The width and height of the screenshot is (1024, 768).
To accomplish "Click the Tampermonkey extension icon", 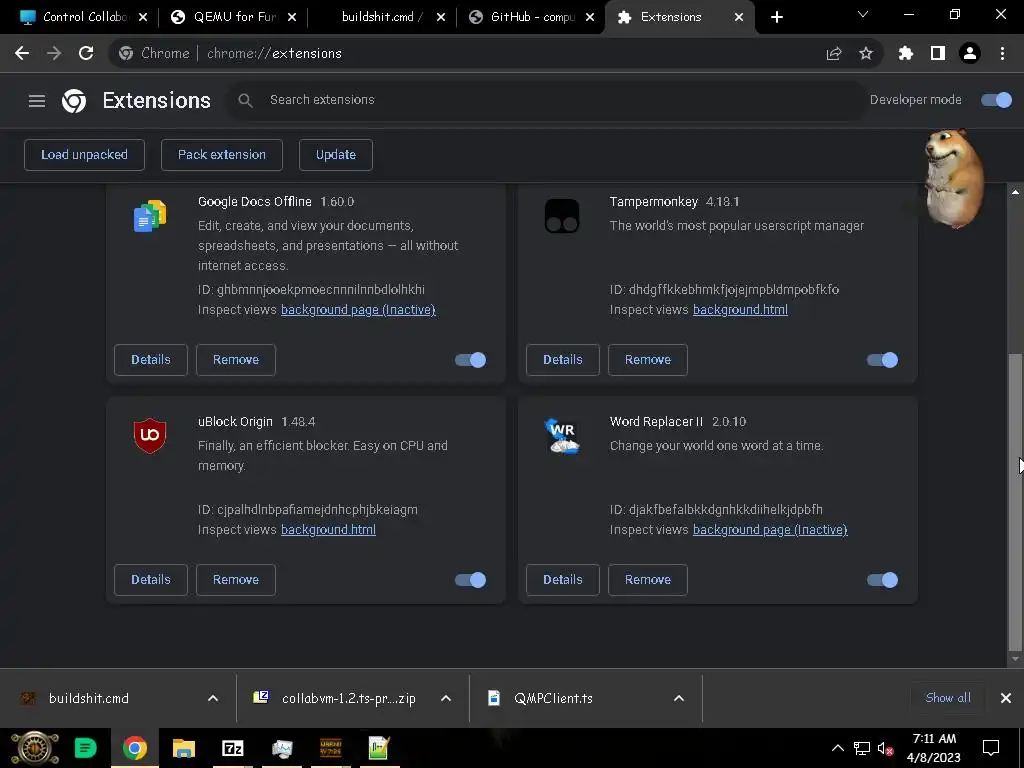I will pyautogui.click(x=562, y=216).
